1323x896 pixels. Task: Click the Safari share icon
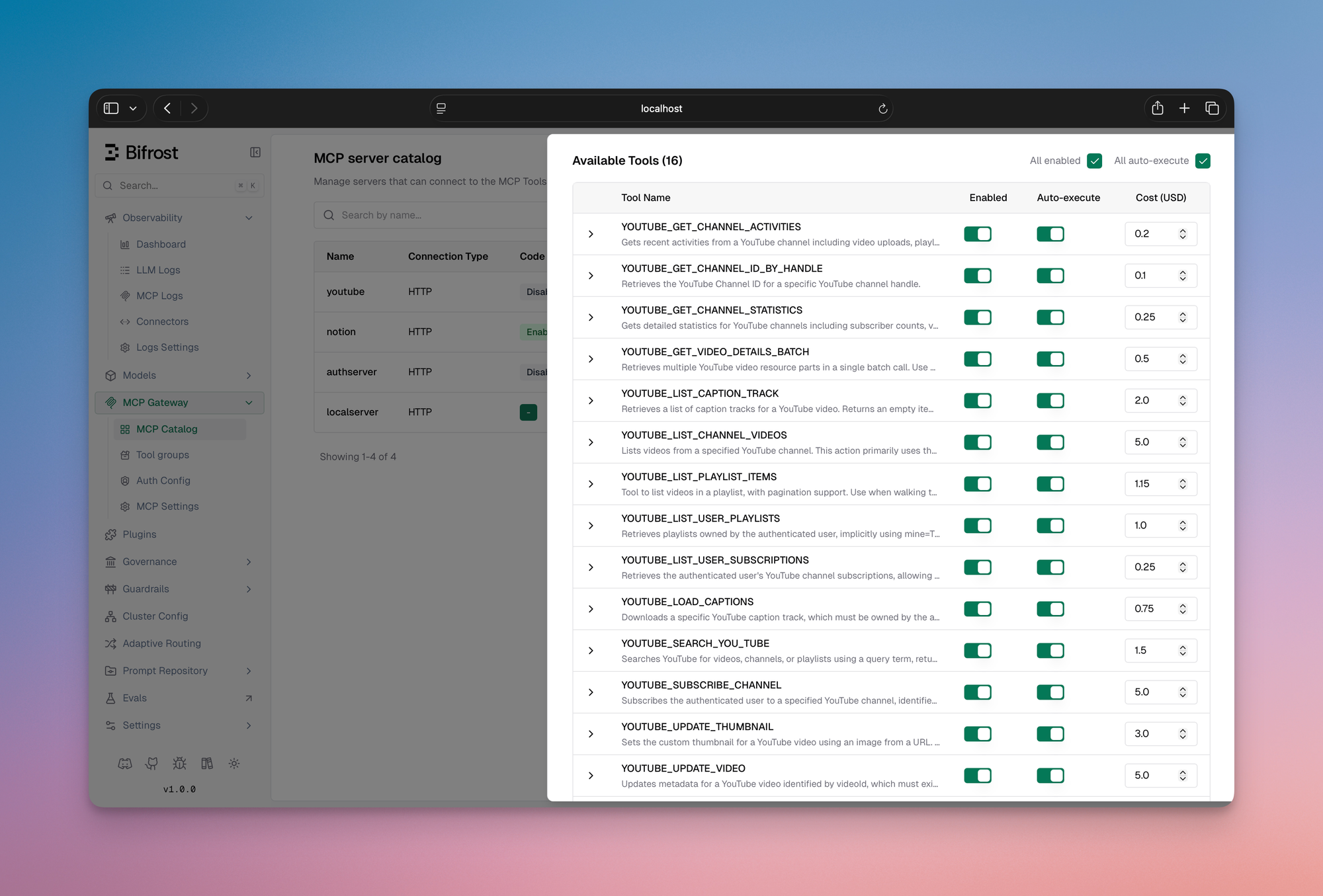[x=1157, y=108]
